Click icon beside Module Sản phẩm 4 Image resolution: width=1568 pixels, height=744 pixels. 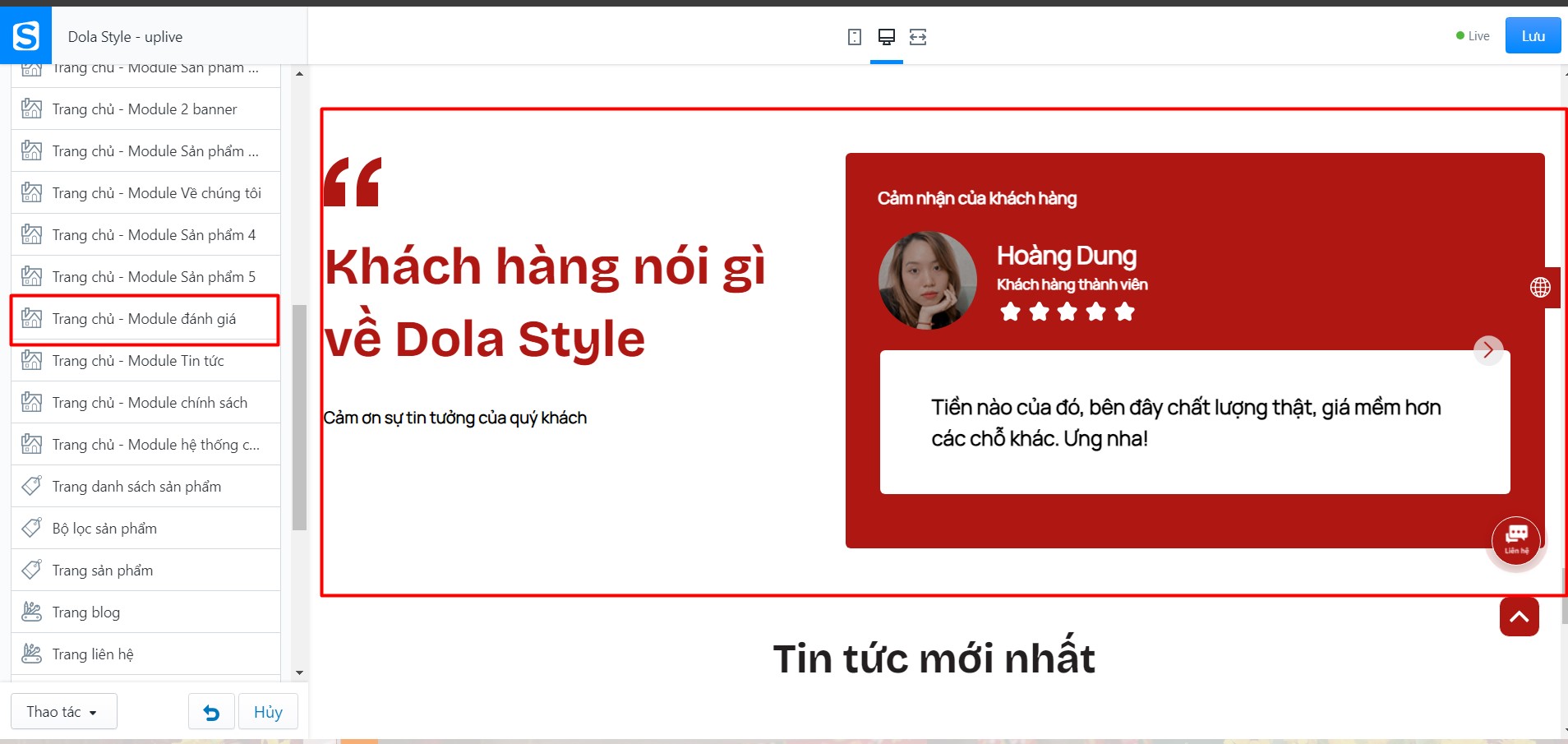(31, 234)
